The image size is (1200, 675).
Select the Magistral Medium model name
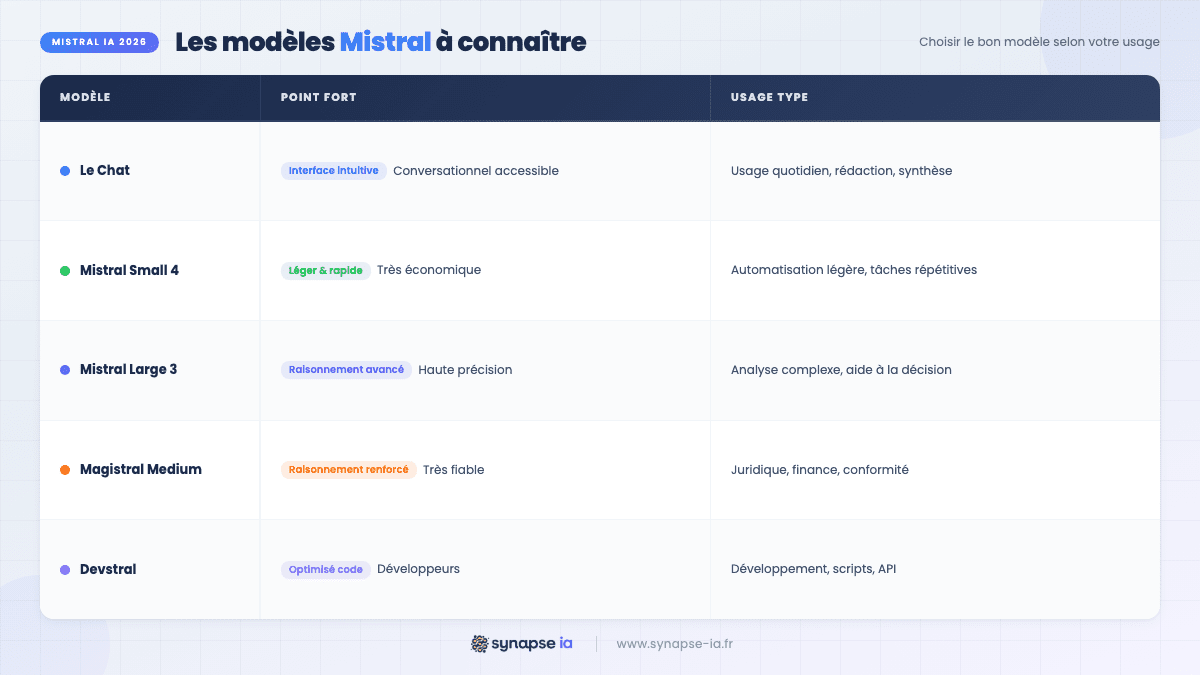tap(141, 470)
